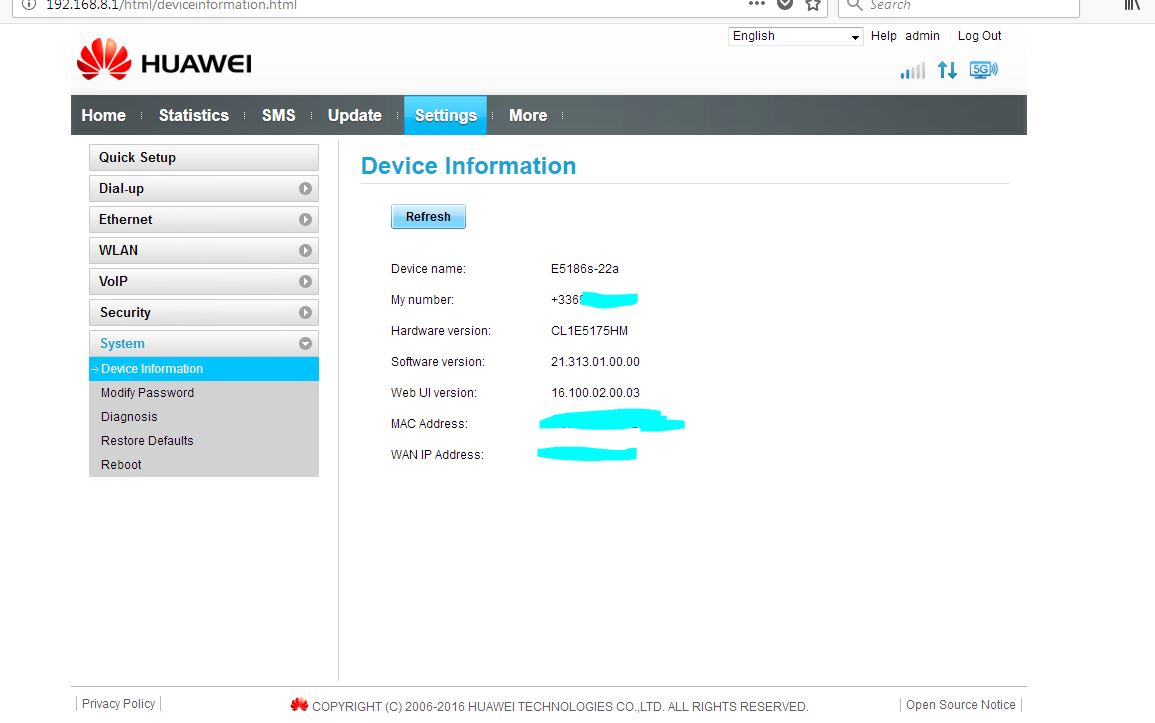
Task: Open the Statistics tab
Action: (x=194, y=116)
